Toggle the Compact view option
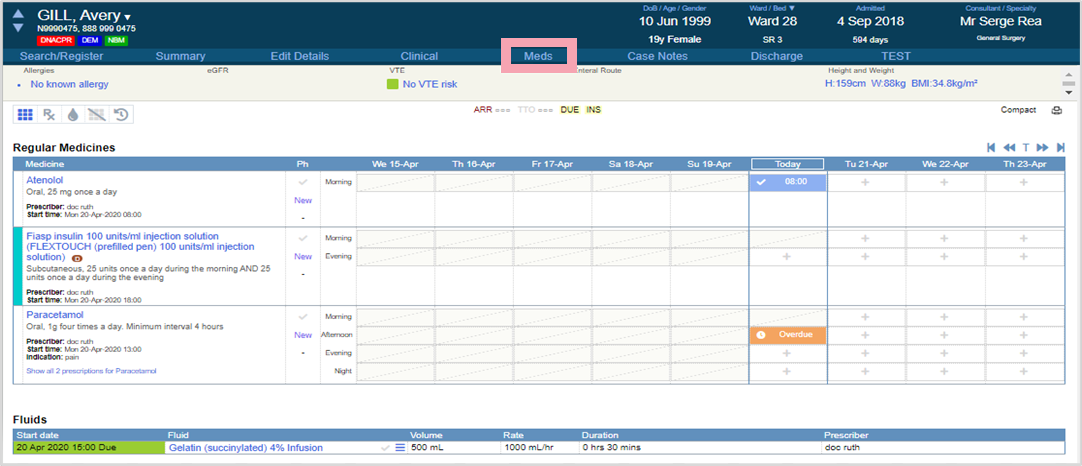The height and width of the screenshot is (466, 1082). click(1018, 110)
